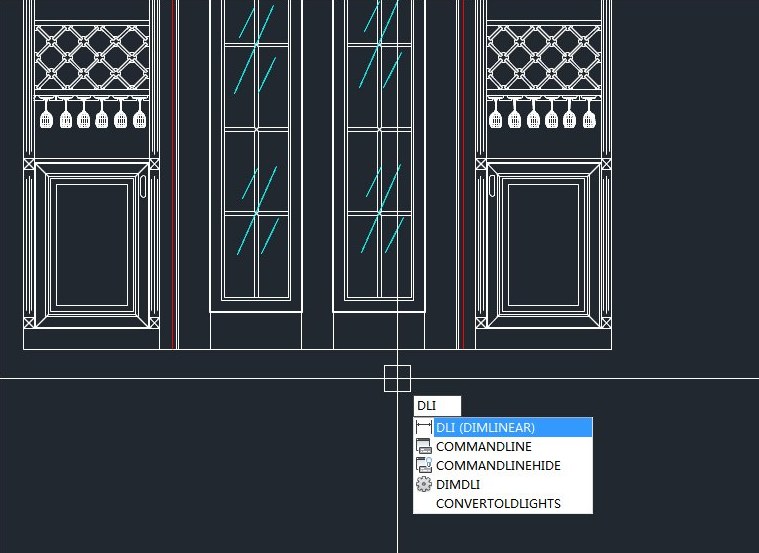This screenshot has width=759, height=553.
Task: Click the COMMANDLINE window icon
Action: pos(424,446)
